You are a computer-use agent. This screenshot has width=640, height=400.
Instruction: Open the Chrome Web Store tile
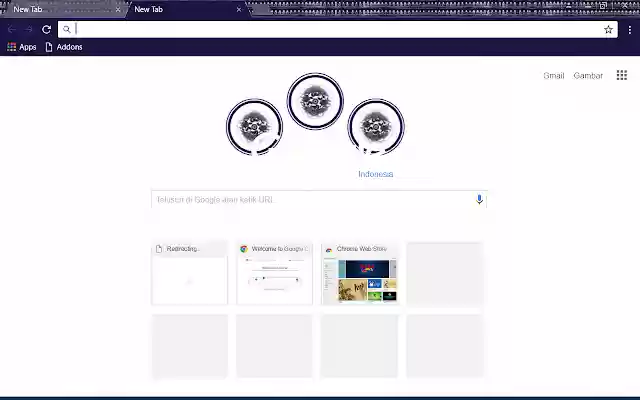click(x=359, y=273)
